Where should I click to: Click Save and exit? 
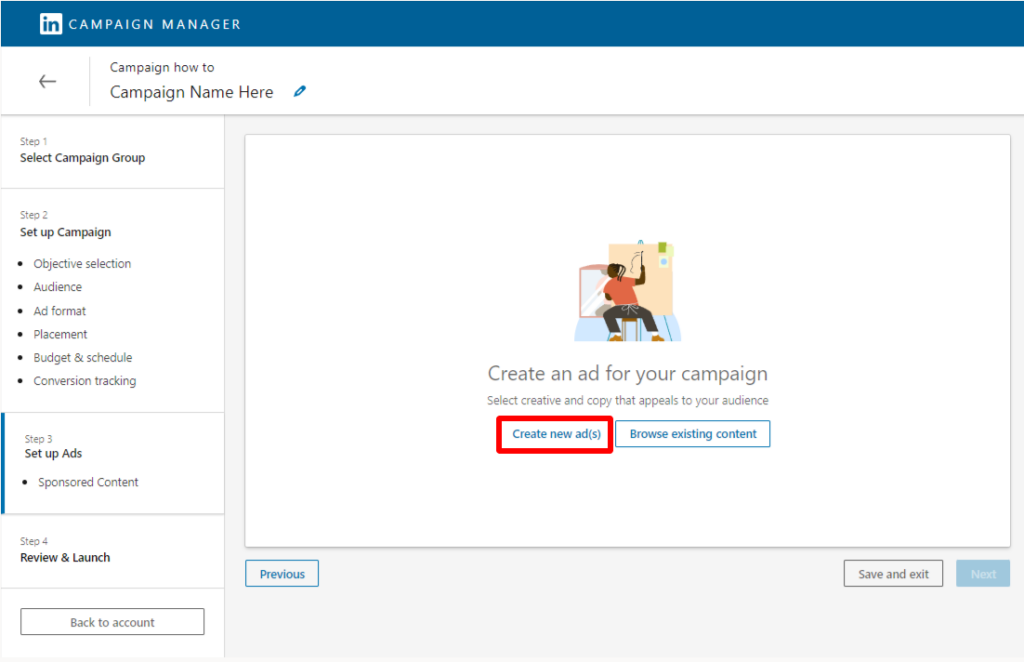click(893, 574)
